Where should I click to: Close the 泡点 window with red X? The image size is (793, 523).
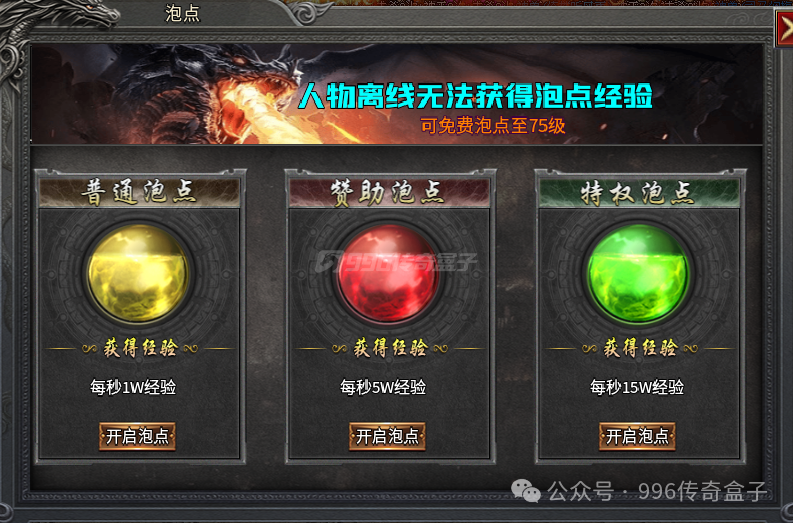(x=784, y=29)
